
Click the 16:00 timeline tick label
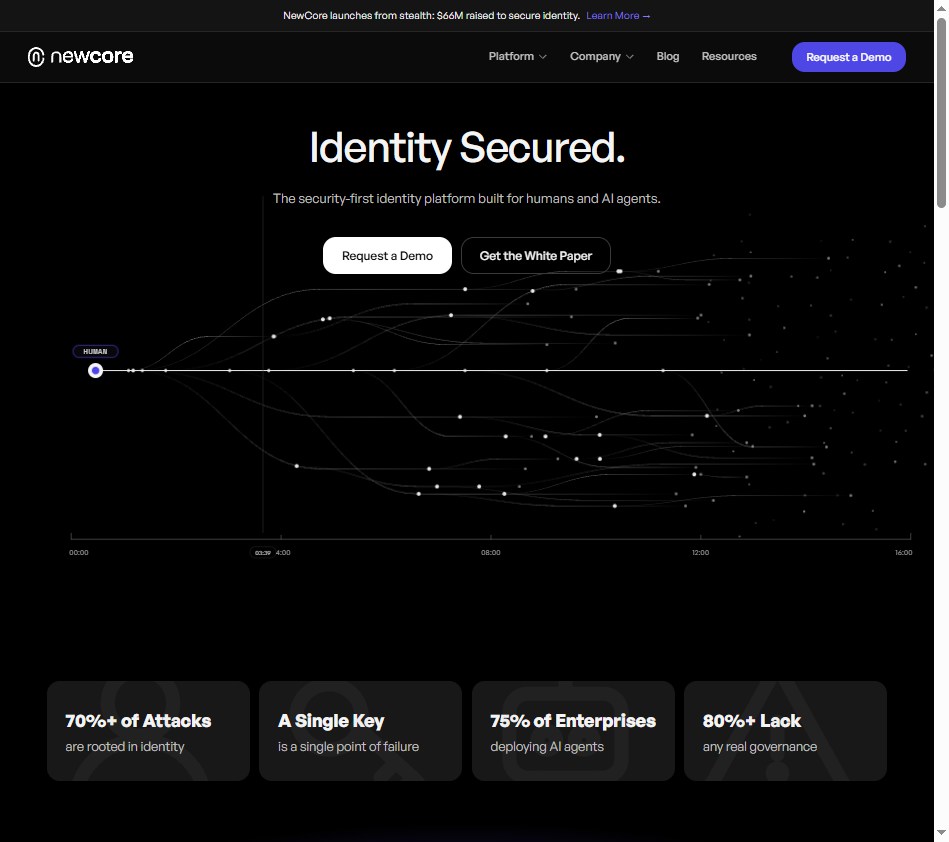[x=904, y=553]
